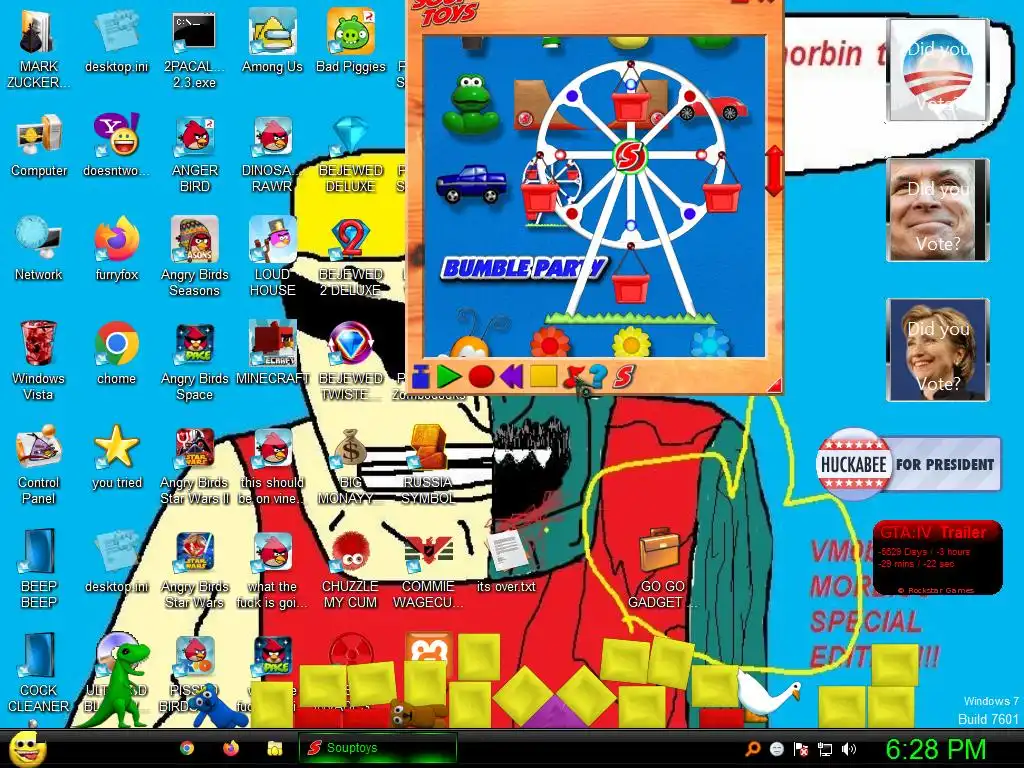Click the Obama Did you Vote gadget

(937, 69)
